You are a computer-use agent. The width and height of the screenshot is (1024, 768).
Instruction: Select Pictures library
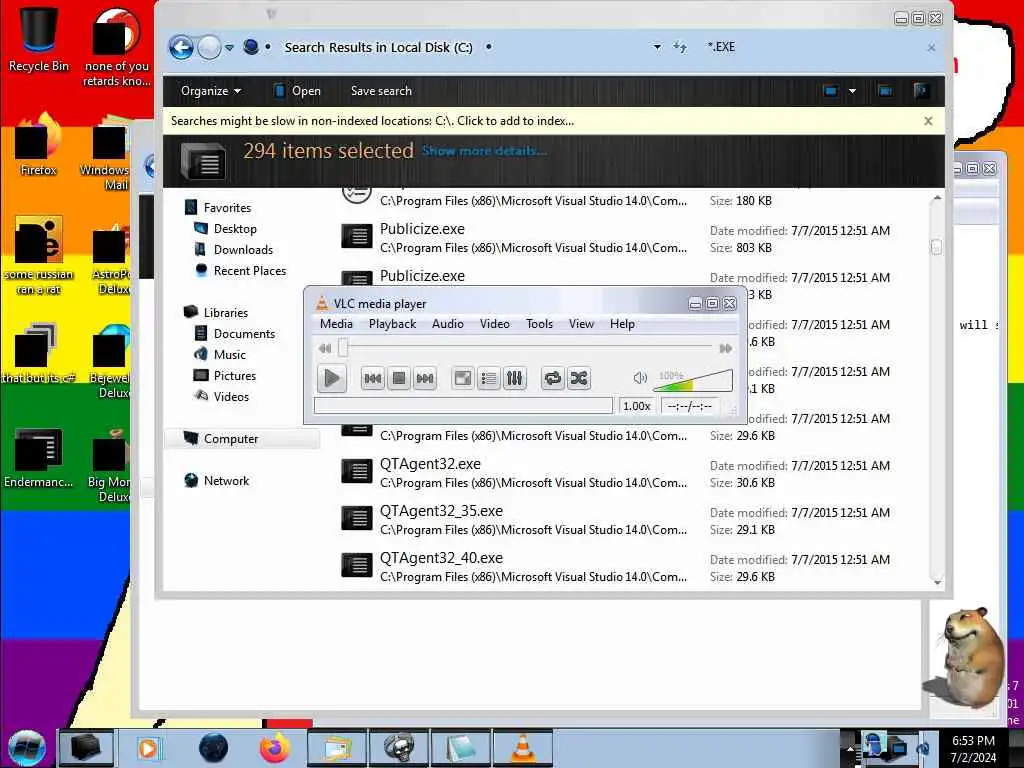tap(234, 376)
